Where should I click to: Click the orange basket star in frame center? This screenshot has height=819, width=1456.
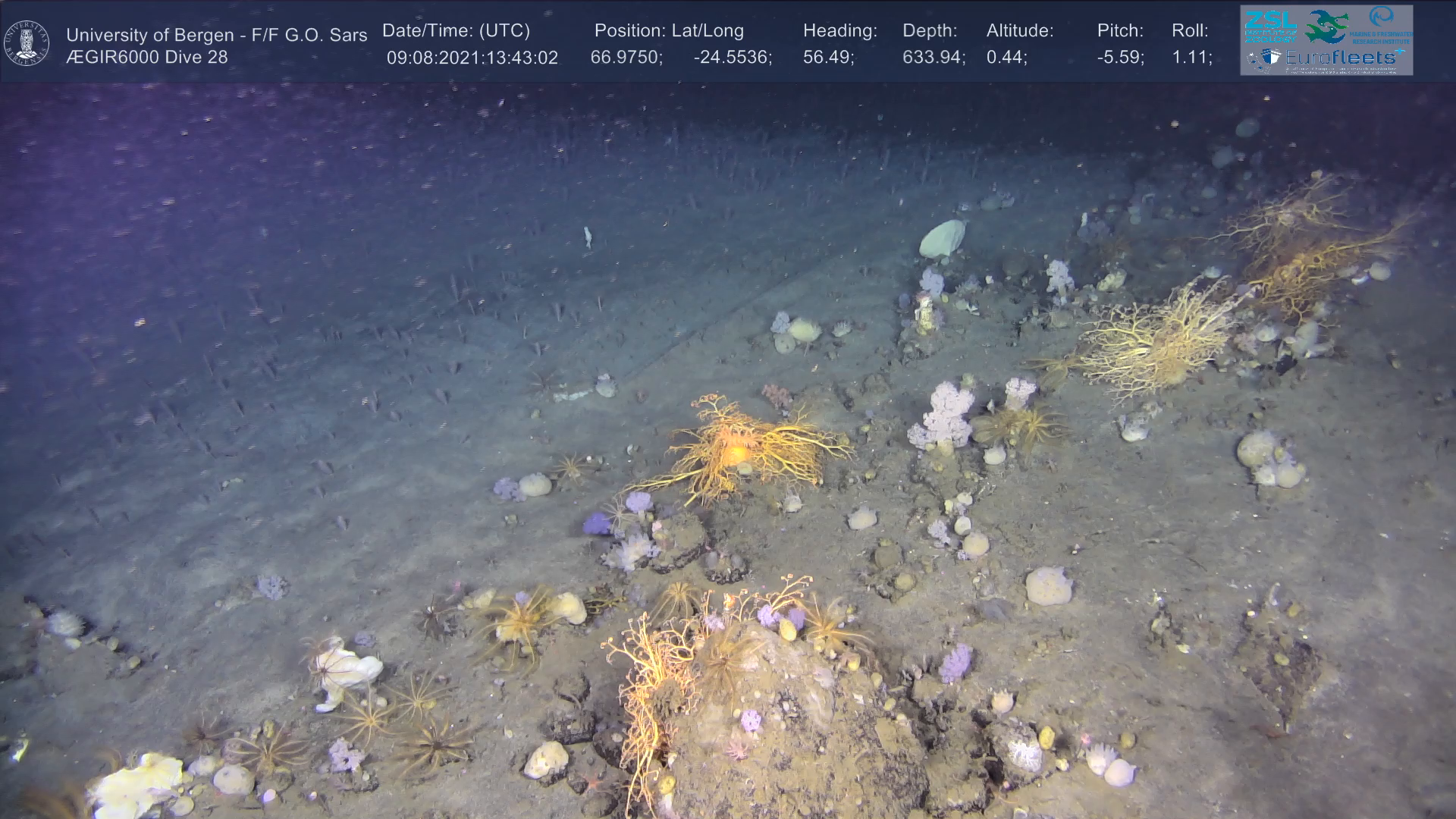(x=736, y=453)
